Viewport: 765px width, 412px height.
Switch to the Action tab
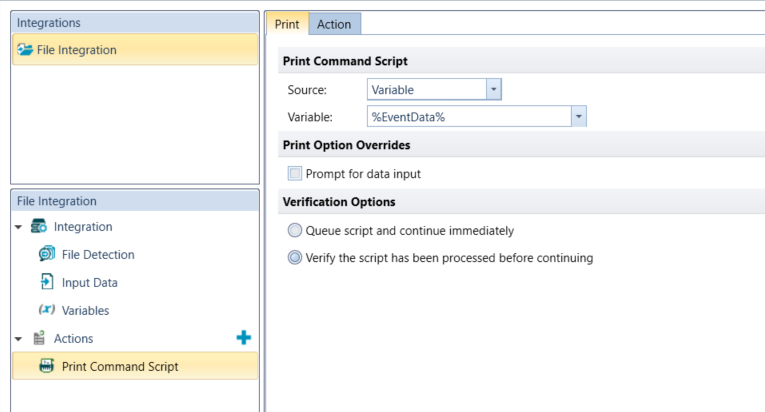[x=334, y=24]
